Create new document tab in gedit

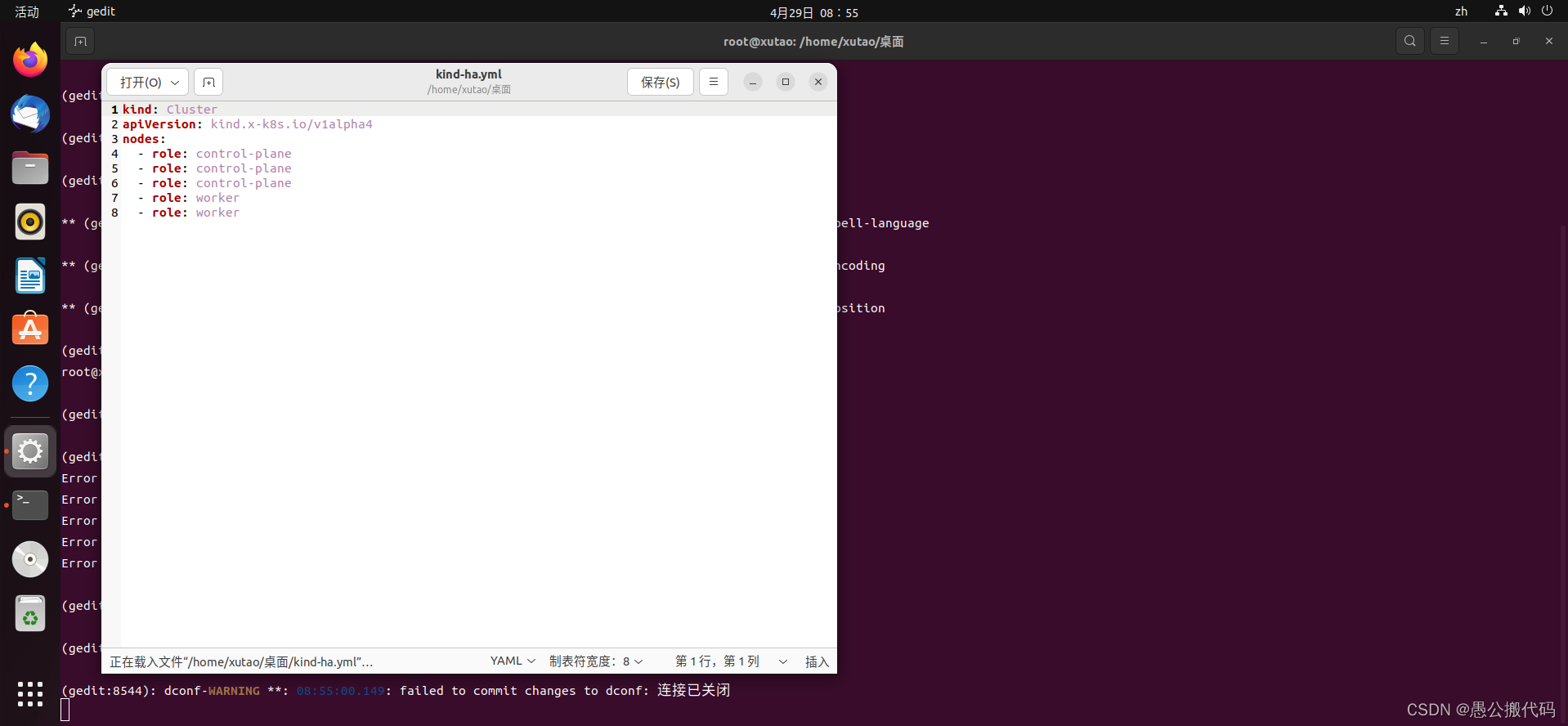pyautogui.click(x=208, y=82)
